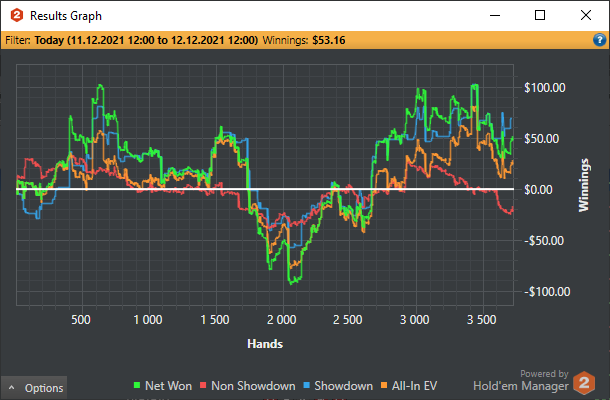Screen dimensions: 610x400
Task: Click the 3 000 hands axis label
Action: tap(415, 320)
